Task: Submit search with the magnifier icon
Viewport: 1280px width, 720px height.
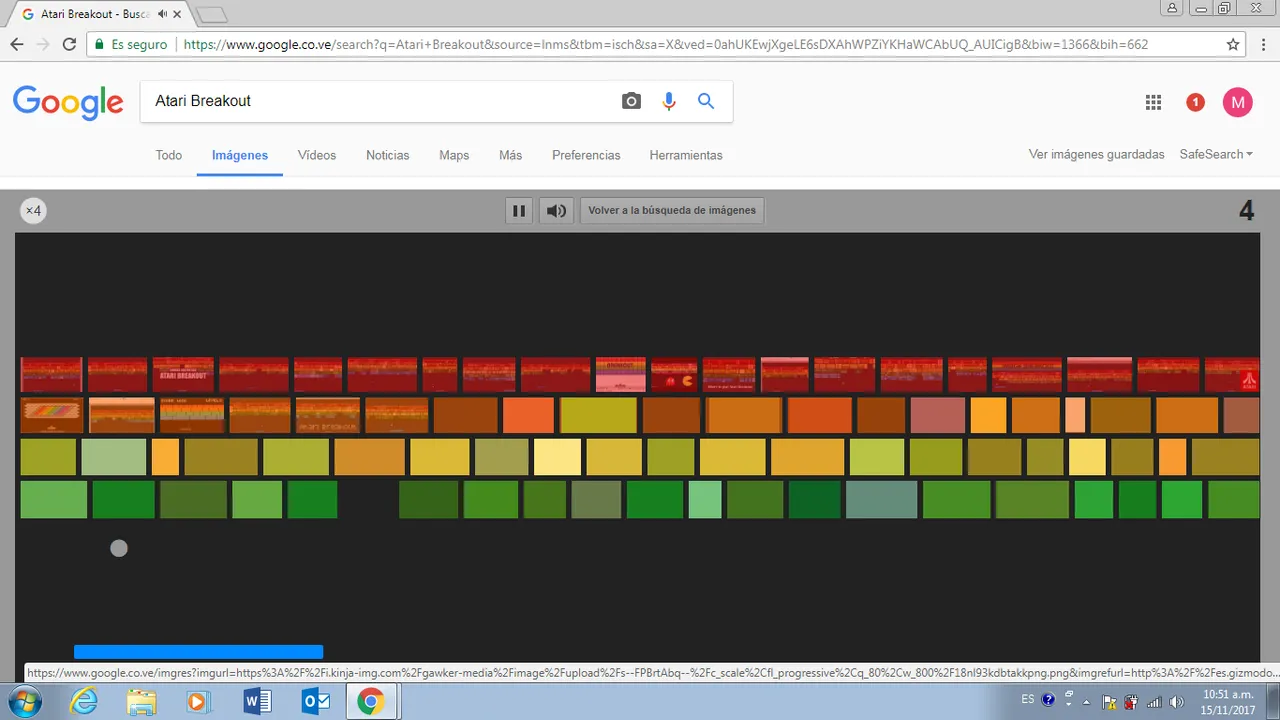Action: click(x=706, y=101)
